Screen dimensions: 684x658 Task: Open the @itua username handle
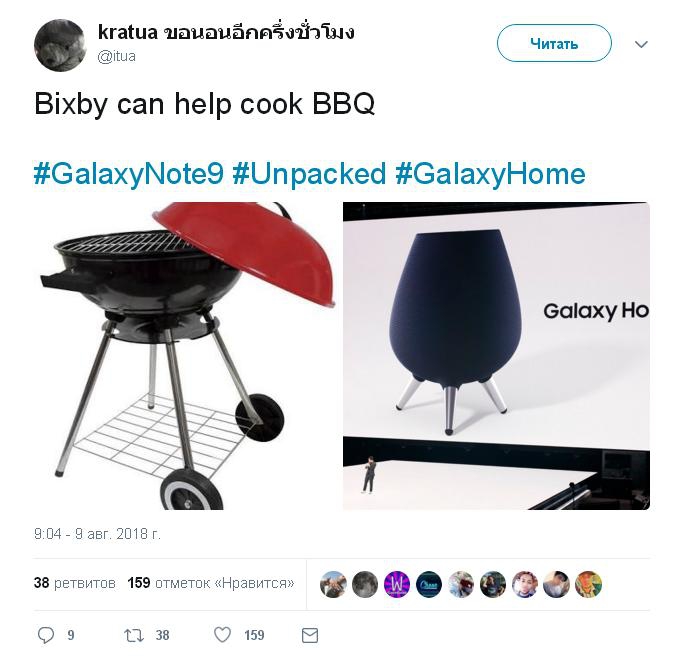pyautogui.click(x=116, y=56)
